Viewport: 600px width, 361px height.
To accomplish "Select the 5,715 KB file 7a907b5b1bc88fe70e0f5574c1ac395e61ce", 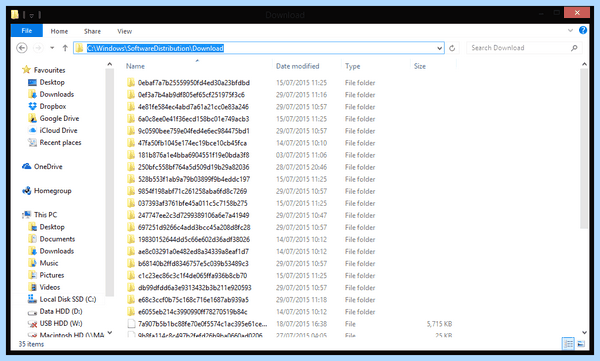I will pyautogui.click(x=202, y=324).
